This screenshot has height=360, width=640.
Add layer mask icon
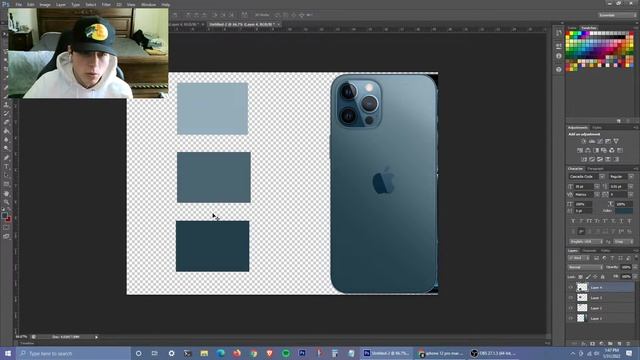593,344
